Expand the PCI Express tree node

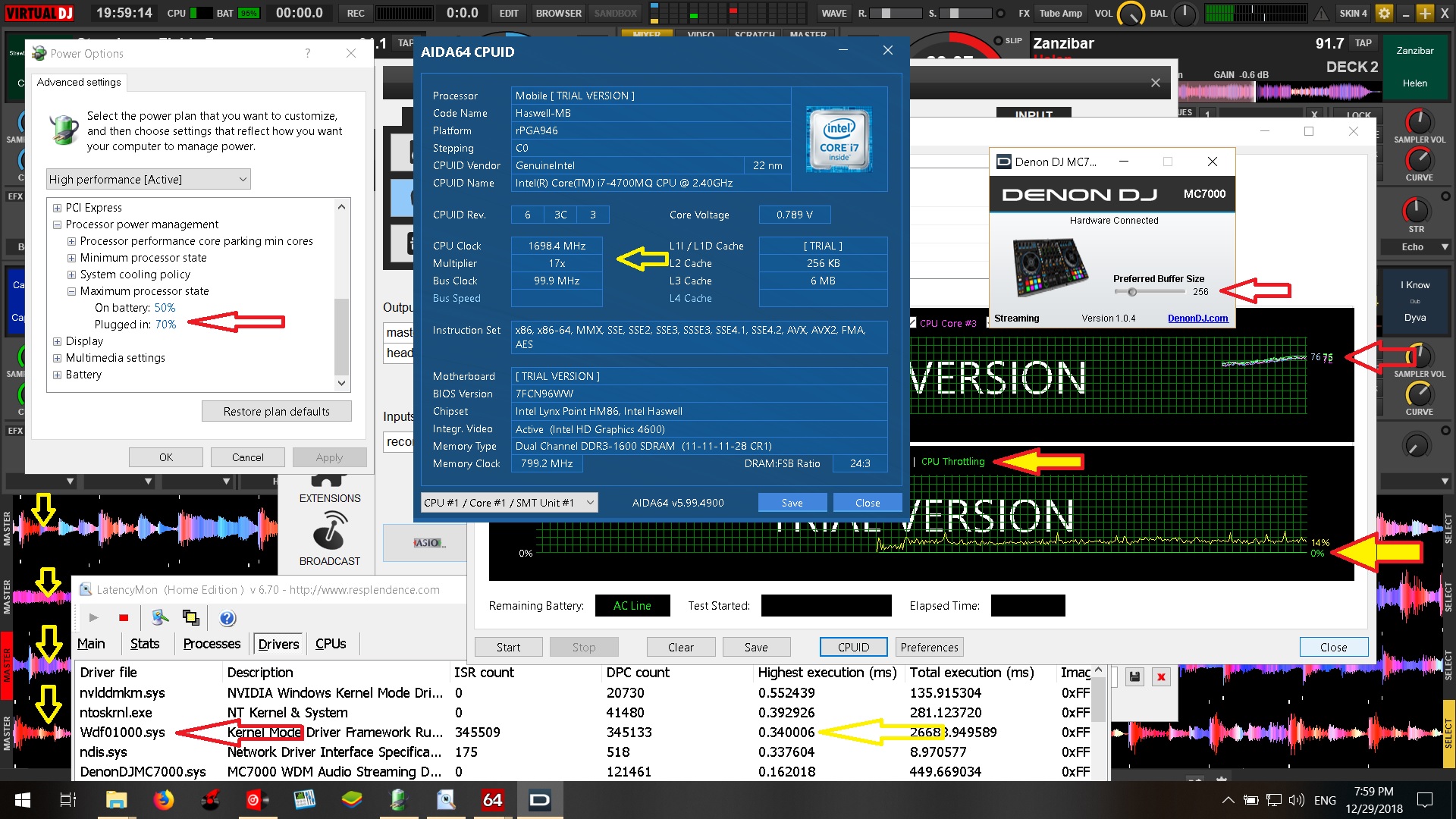point(57,208)
